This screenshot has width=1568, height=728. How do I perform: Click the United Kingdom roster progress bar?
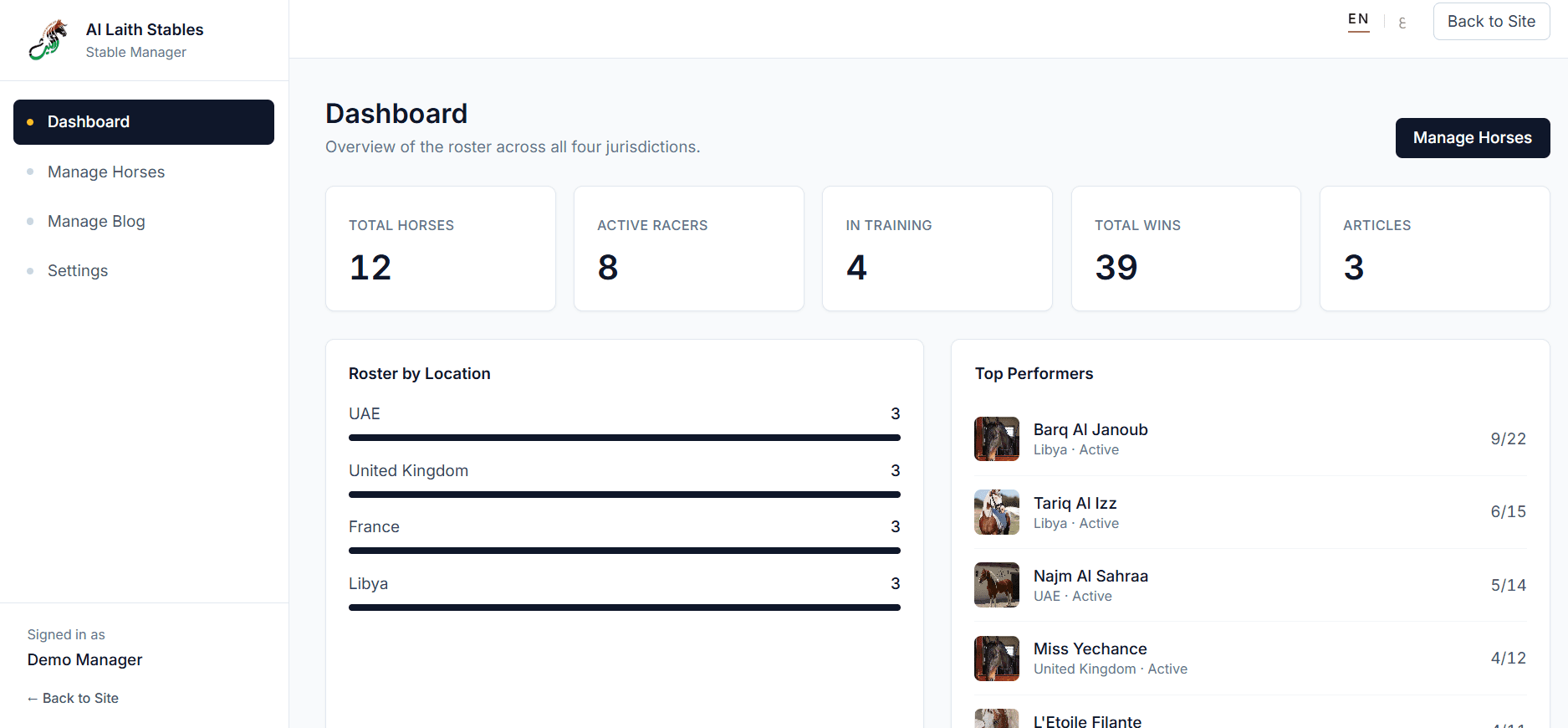point(625,495)
